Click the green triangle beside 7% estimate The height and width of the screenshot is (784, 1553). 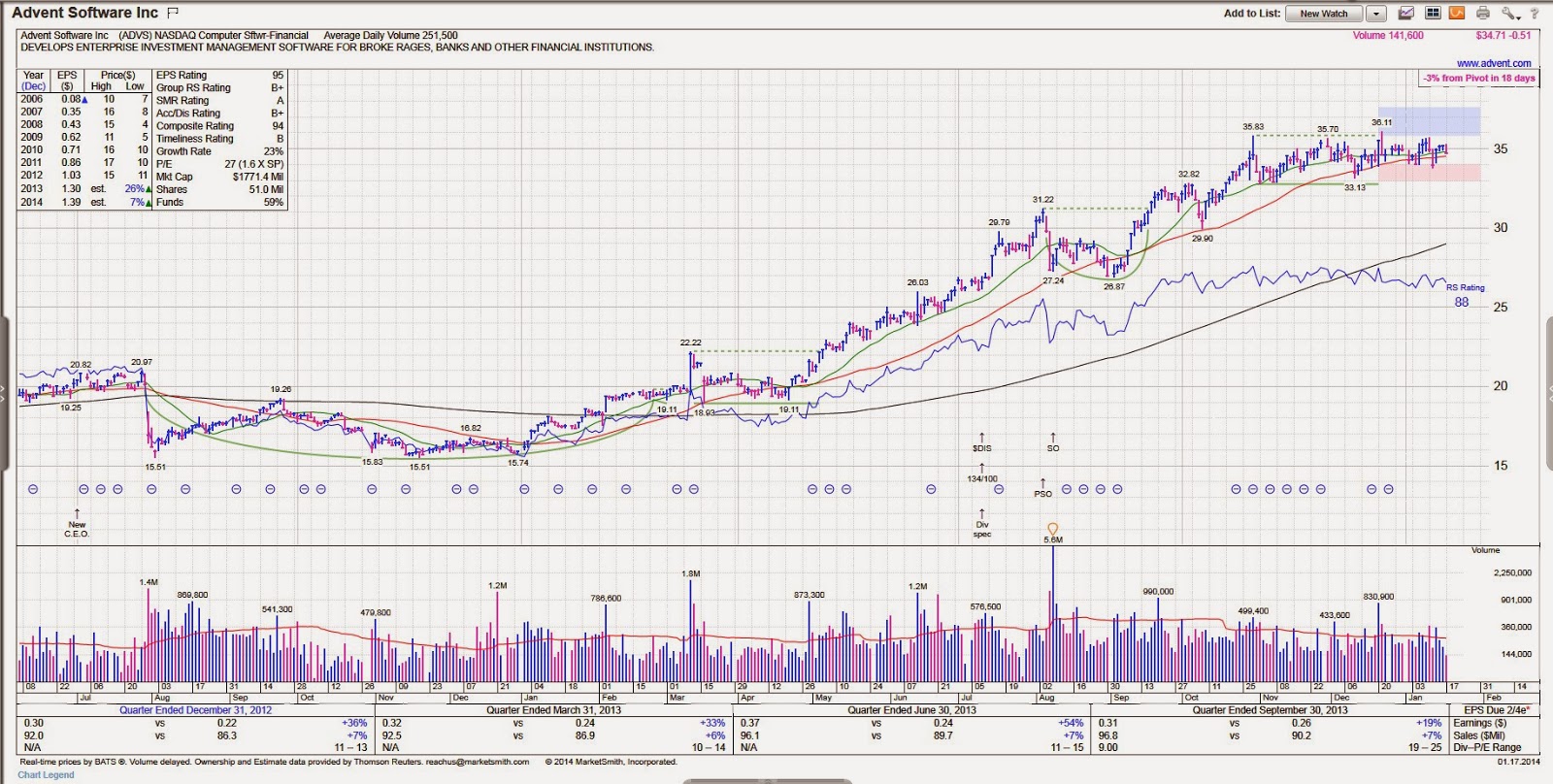point(149,202)
